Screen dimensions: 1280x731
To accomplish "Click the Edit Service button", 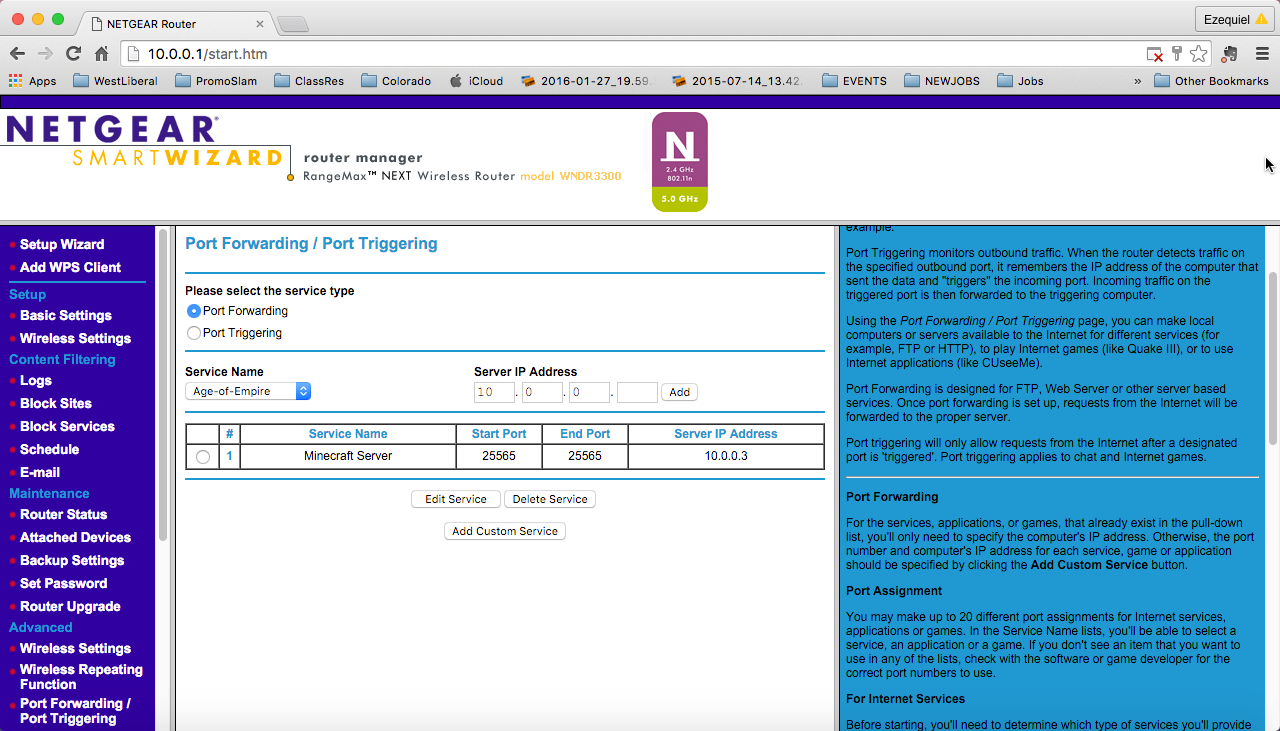I will [456, 499].
